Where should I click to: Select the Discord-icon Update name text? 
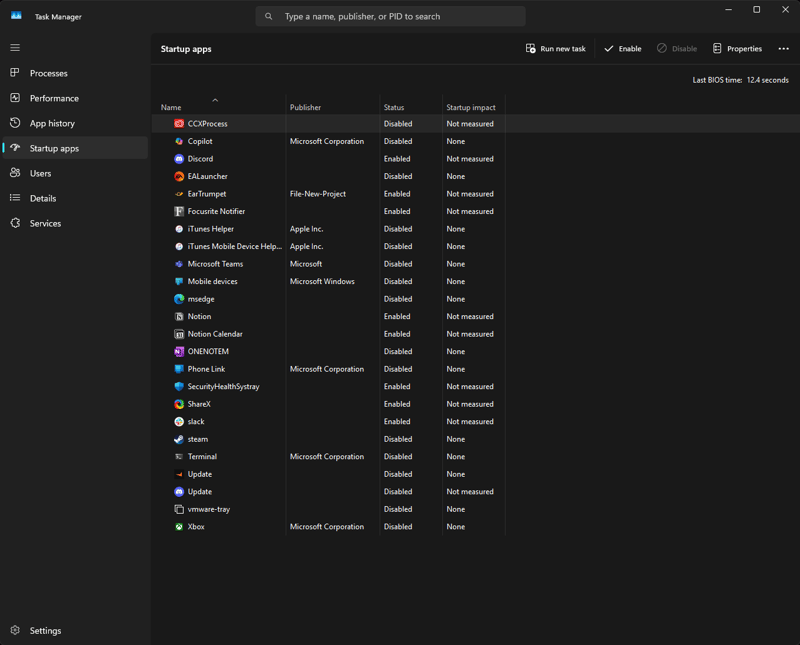point(199,492)
